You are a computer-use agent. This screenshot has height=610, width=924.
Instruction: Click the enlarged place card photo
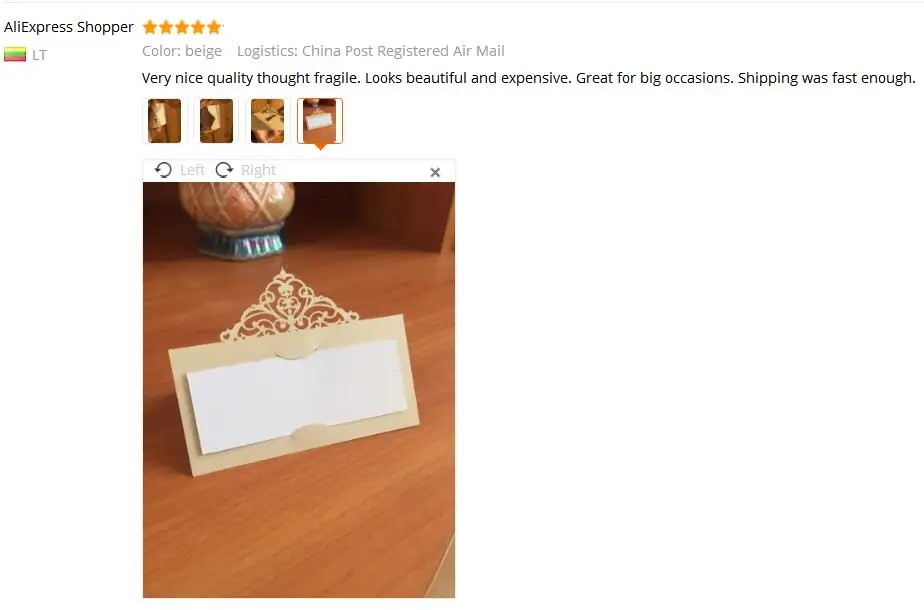[299, 390]
